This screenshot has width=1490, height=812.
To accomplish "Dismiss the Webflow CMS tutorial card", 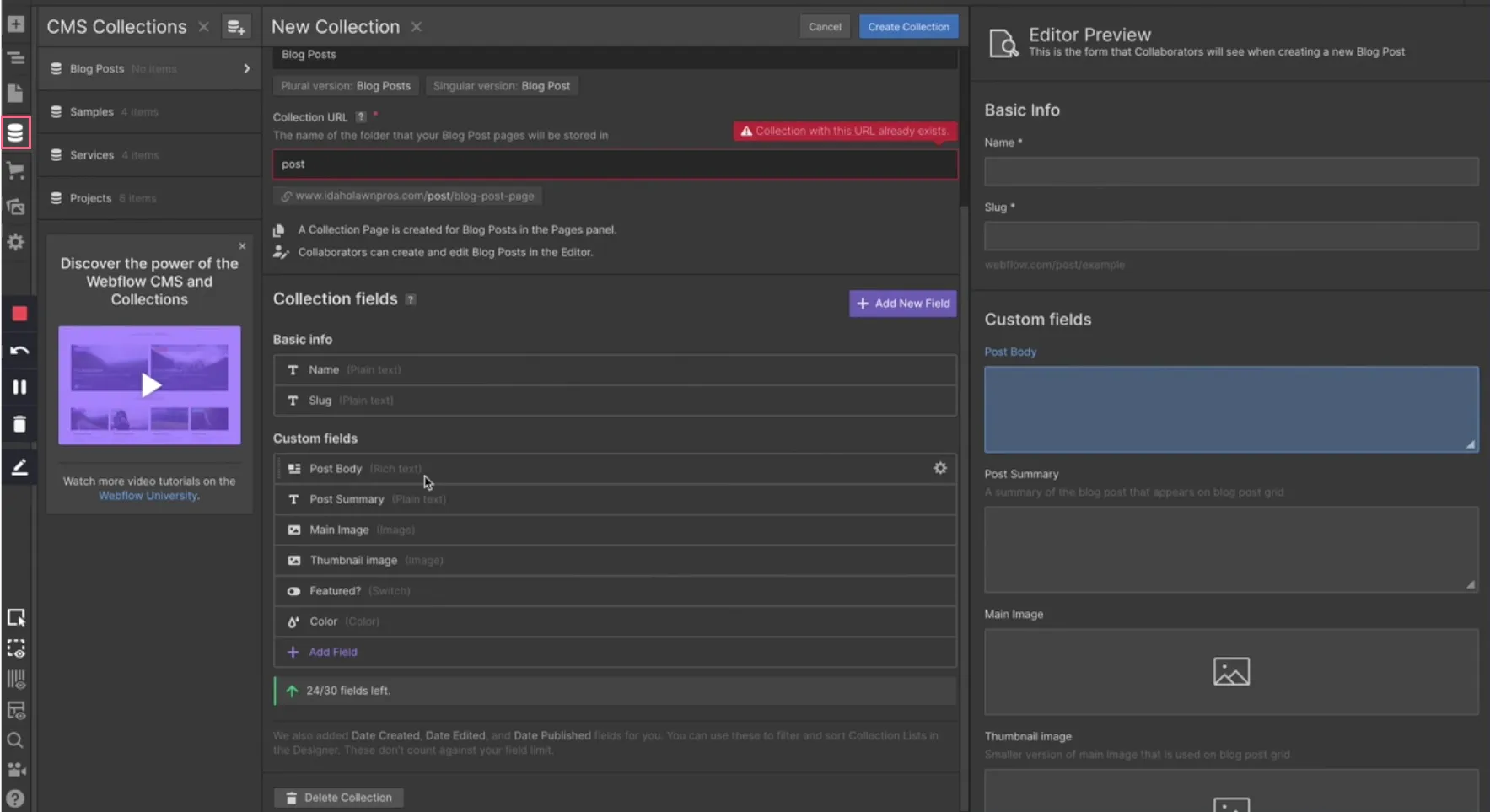I will 242,246.
